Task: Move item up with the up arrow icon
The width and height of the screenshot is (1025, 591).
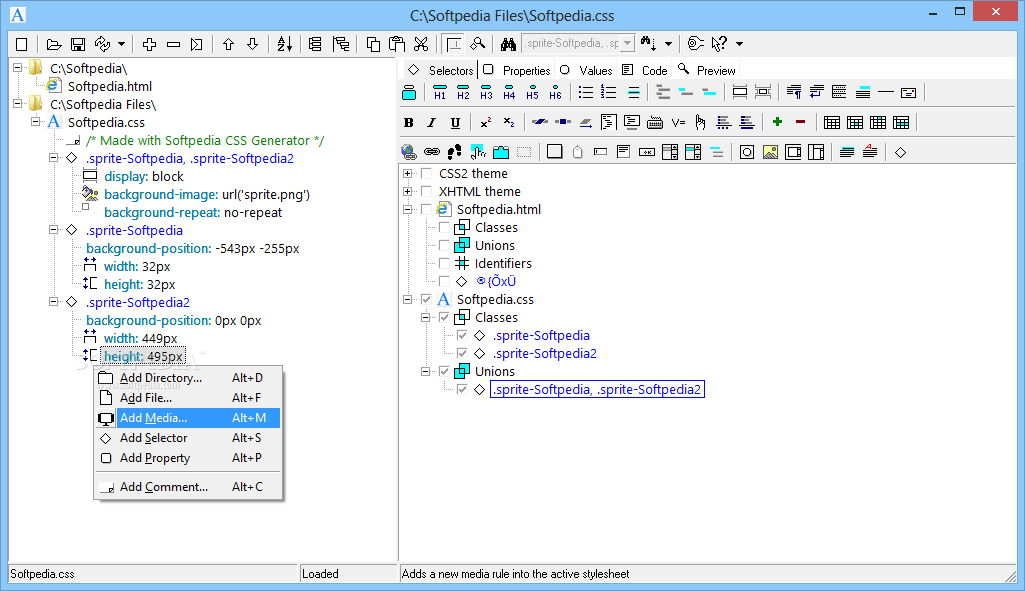Action: 228,44
